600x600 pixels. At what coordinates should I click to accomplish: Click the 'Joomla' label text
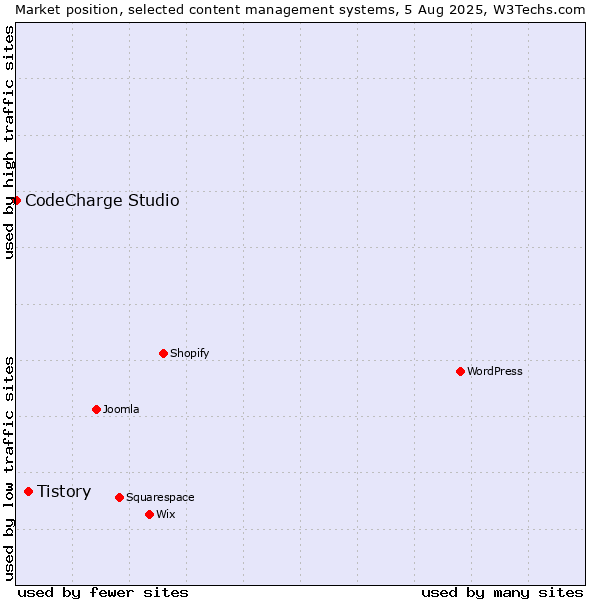click(121, 409)
